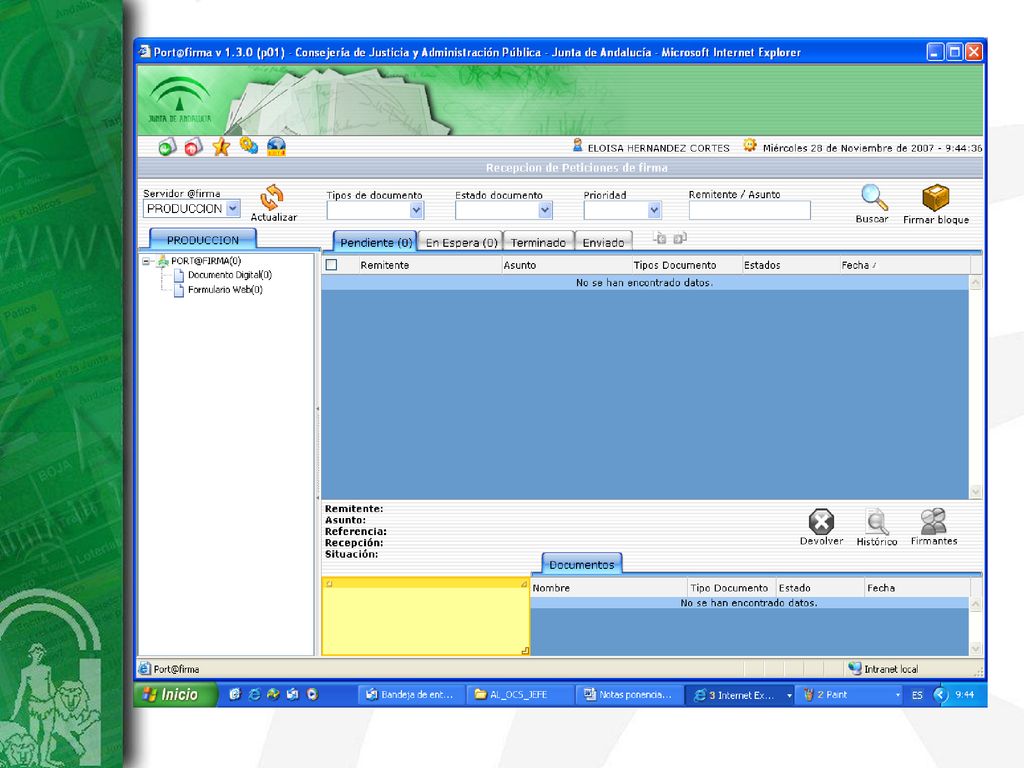The height and width of the screenshot is (768, 1024).
Task: Click the yellow notes area
Action: (425, 616)
